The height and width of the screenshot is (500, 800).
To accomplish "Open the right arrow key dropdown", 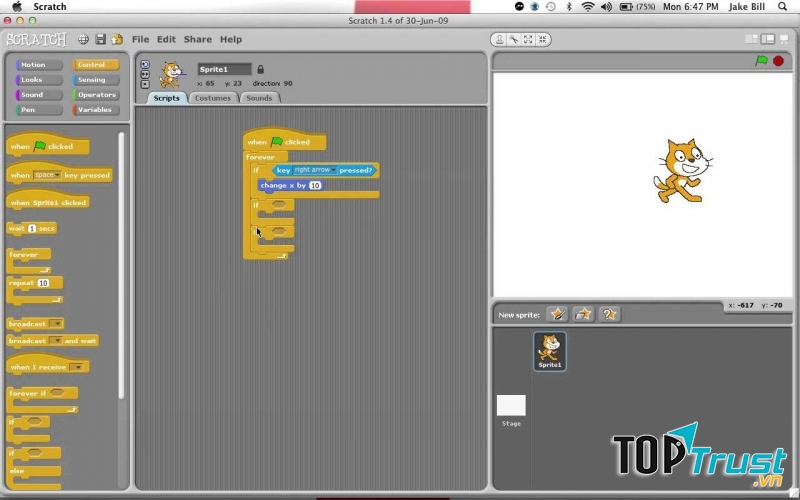I will (x=315, y=170).
